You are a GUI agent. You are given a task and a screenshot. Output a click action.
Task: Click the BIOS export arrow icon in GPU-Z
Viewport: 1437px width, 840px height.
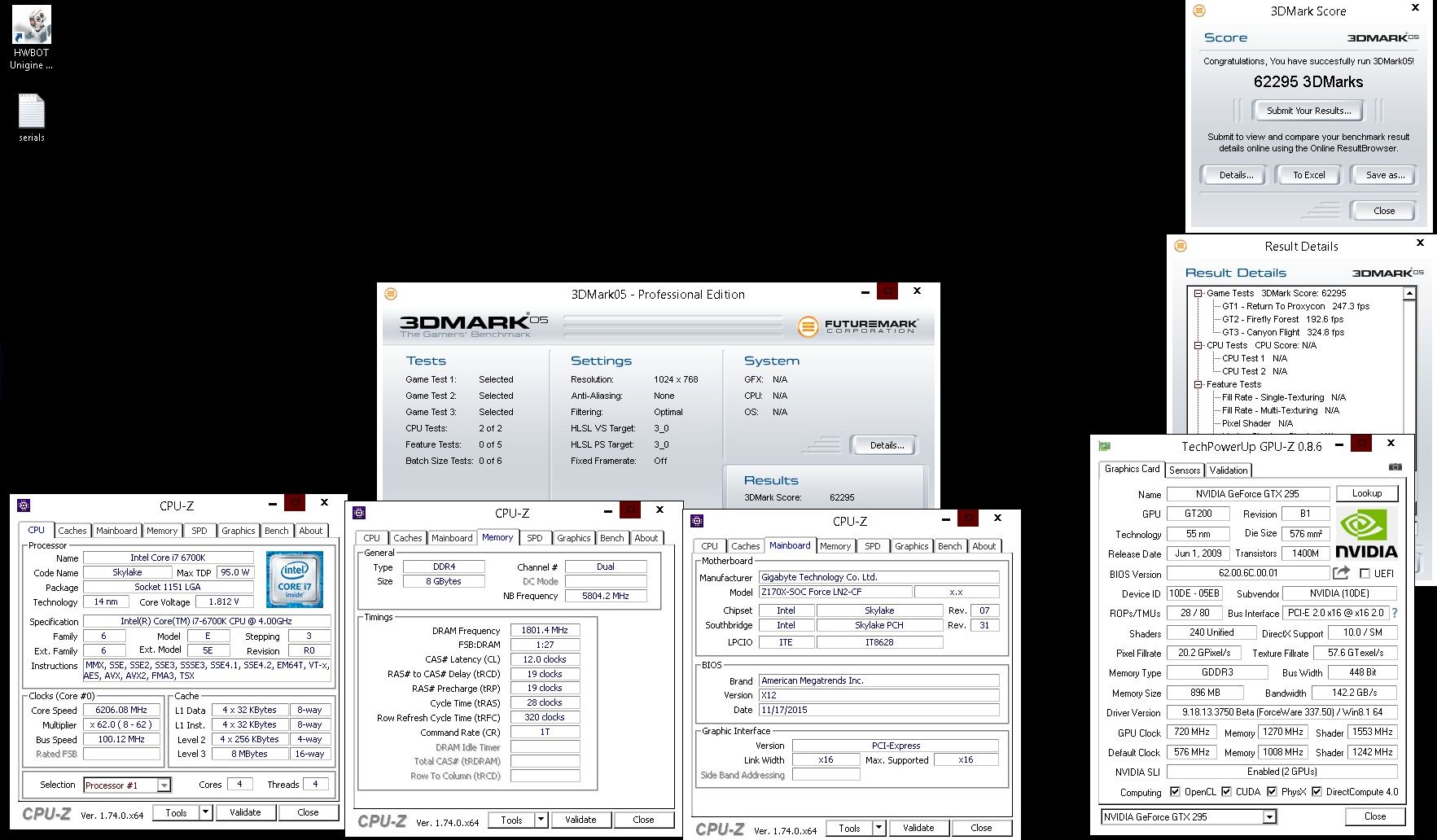pos(1341,573)
